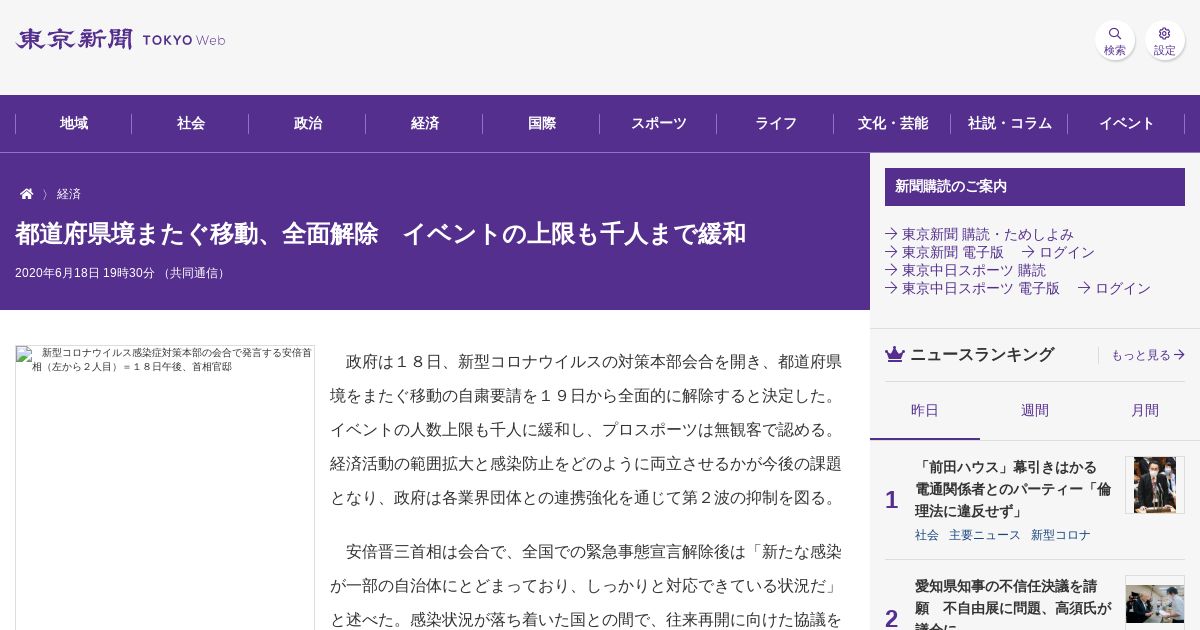Select the 週間 ranking tab
This screenshot has width=1200, height=630.
click(1035, 411)
